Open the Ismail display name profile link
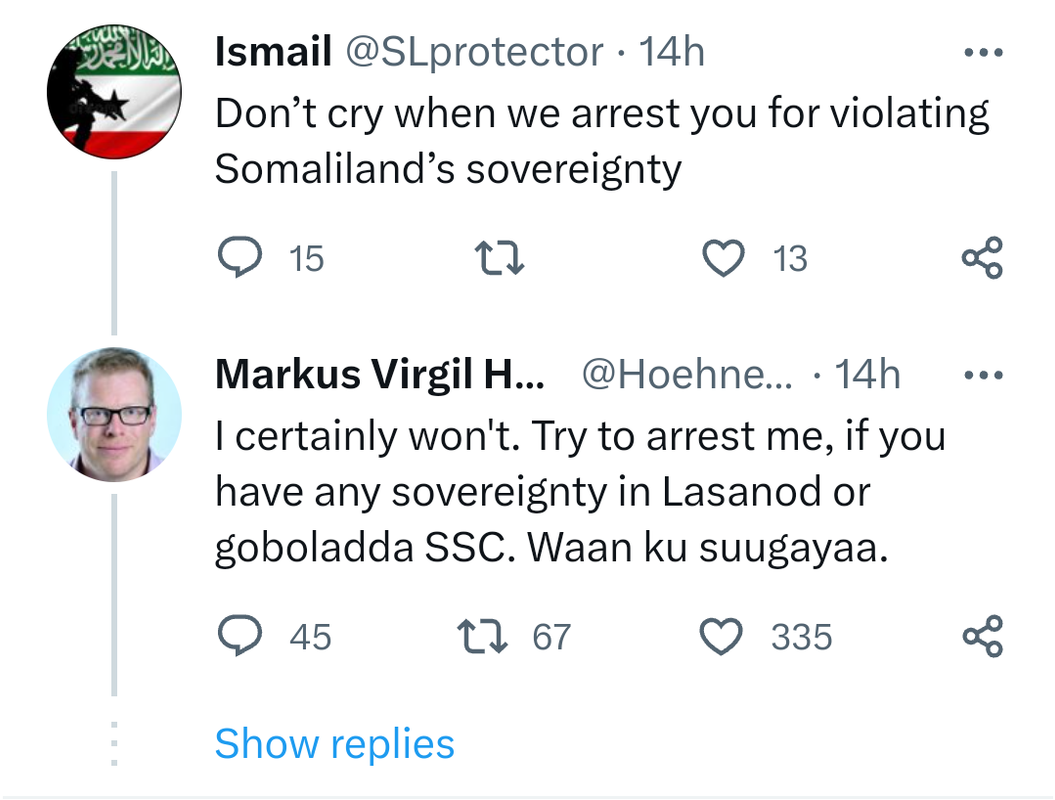The width and height of the screenshot is (1055, 800). click(273, 52)
